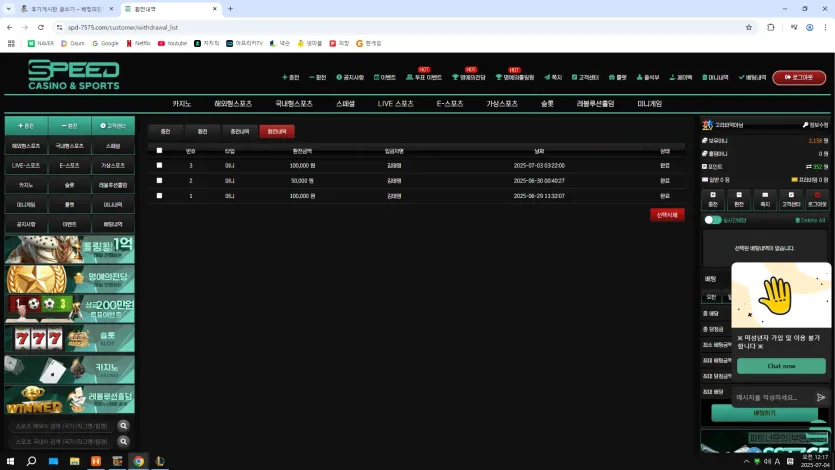Screen dimensions: 835x470
Task: Select 충전 tab above the table
Action: pos(165,131)
